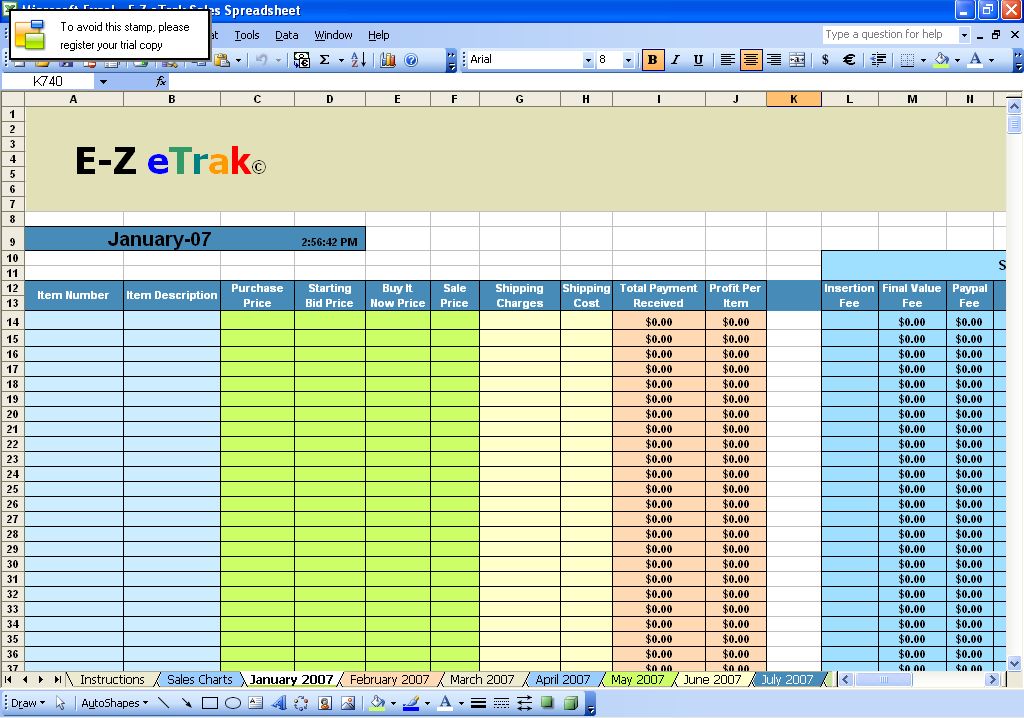Sort ascending with the A-Z icon
Viewport: 1024px width, 718px height.
[x=359, y=60]
